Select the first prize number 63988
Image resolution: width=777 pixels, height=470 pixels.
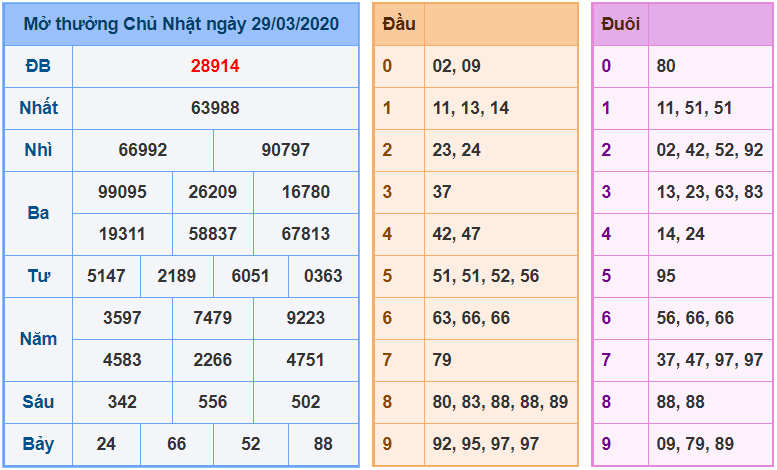[215, 108]
